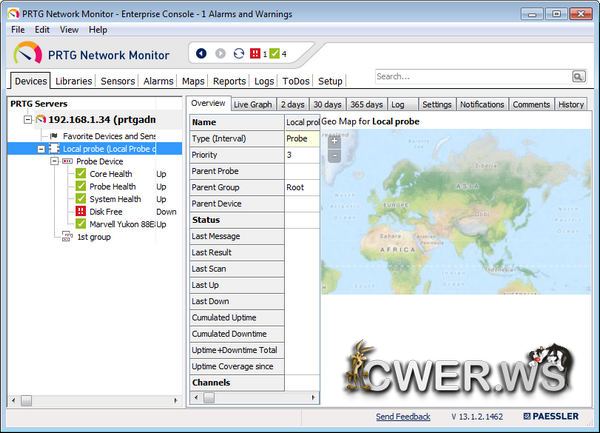Zoom out on the geo map
Image resolution: width=600 pixels, height=433 pixels.
coord(334,155)
